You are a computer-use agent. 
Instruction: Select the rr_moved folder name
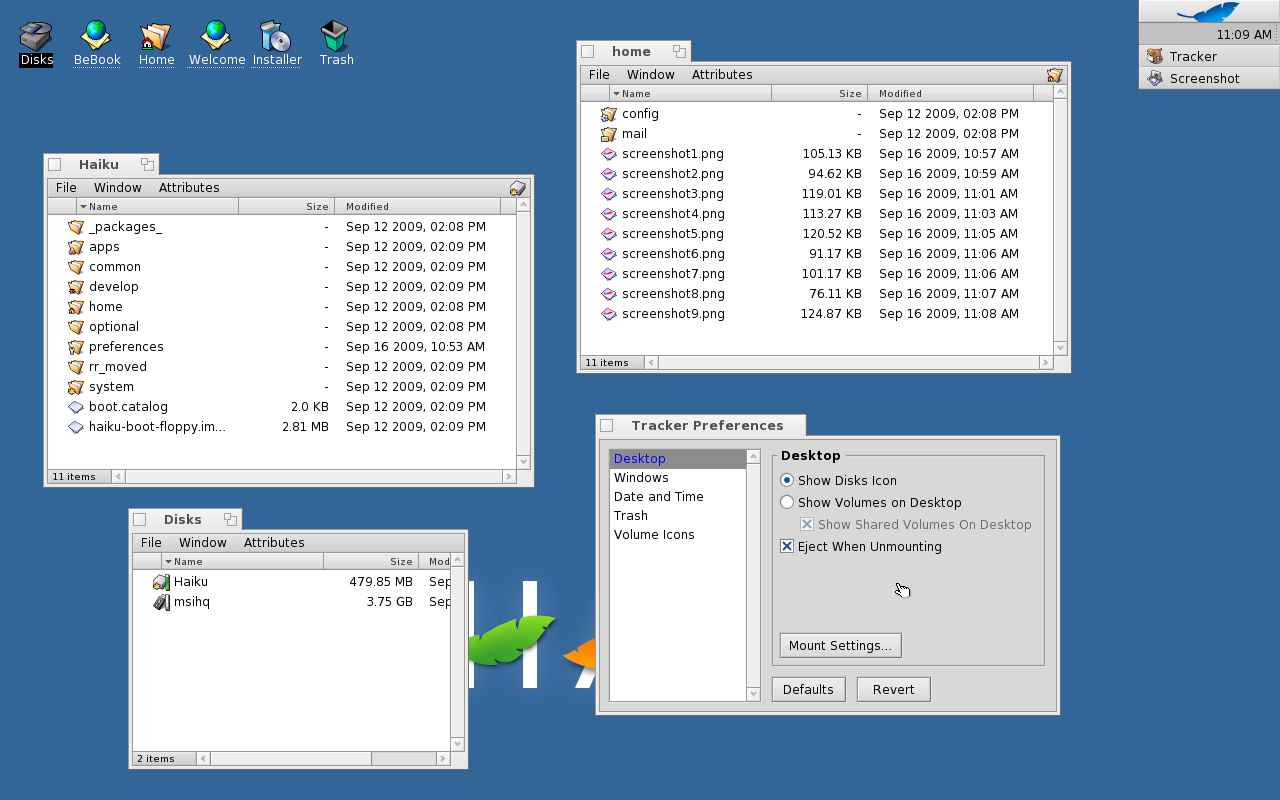[x=118, y=367]
